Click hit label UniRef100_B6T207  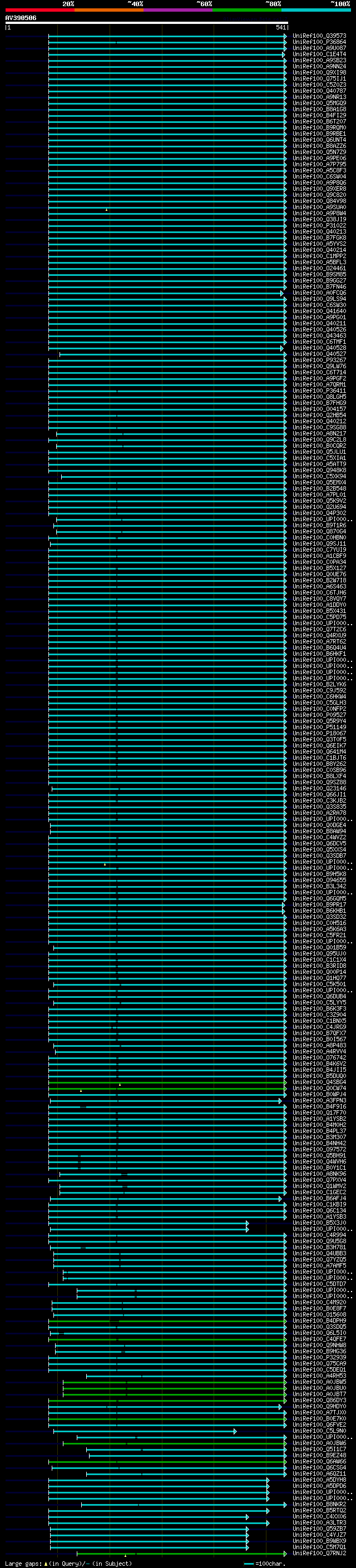319,121
